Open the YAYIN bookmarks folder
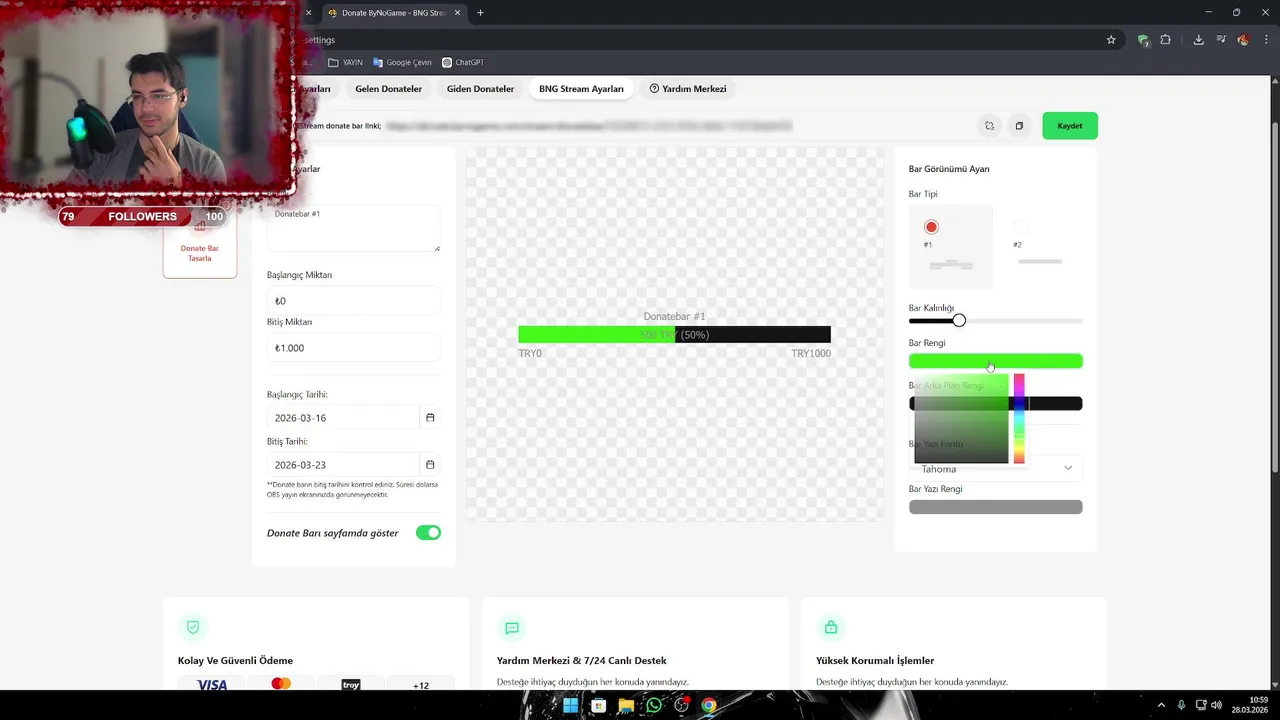1280x720 pixels. [345, 62]
